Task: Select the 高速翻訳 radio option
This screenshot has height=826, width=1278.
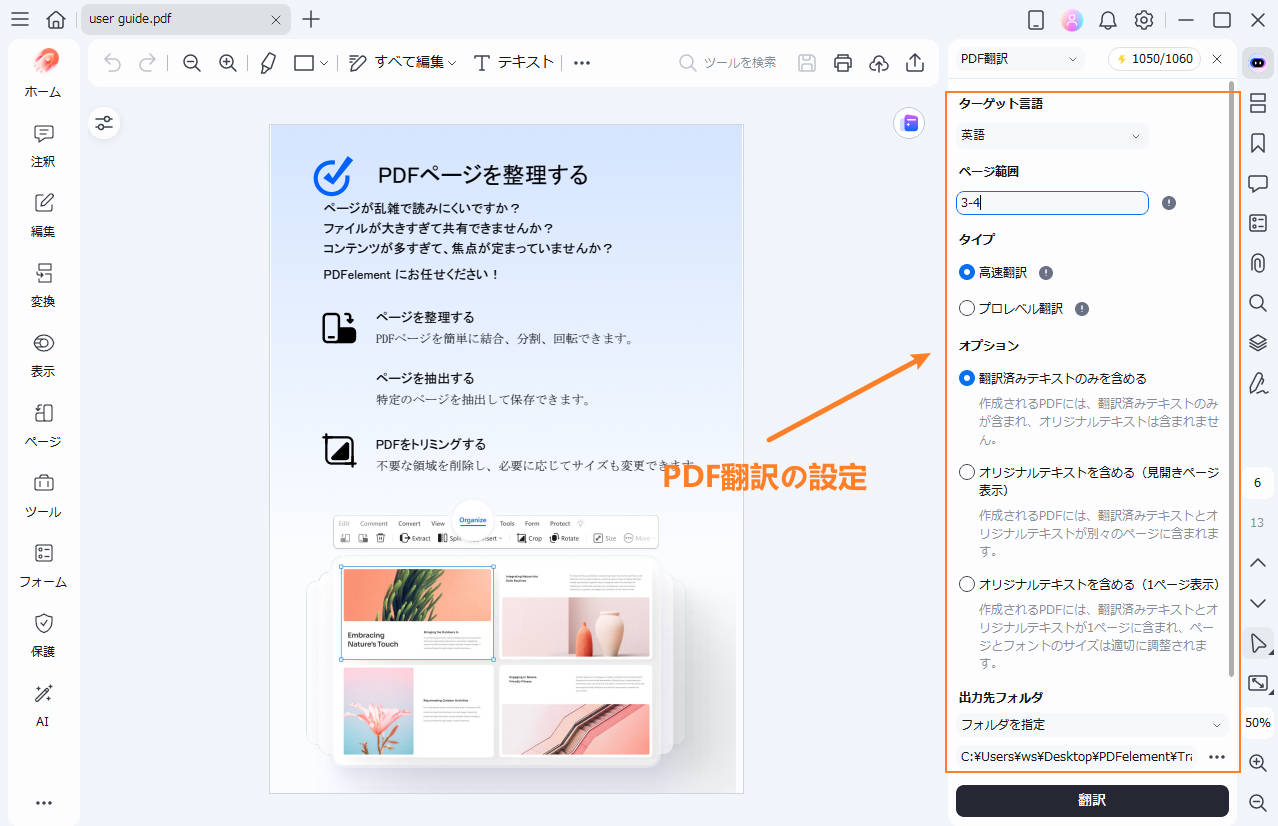Action: (966, 271)
